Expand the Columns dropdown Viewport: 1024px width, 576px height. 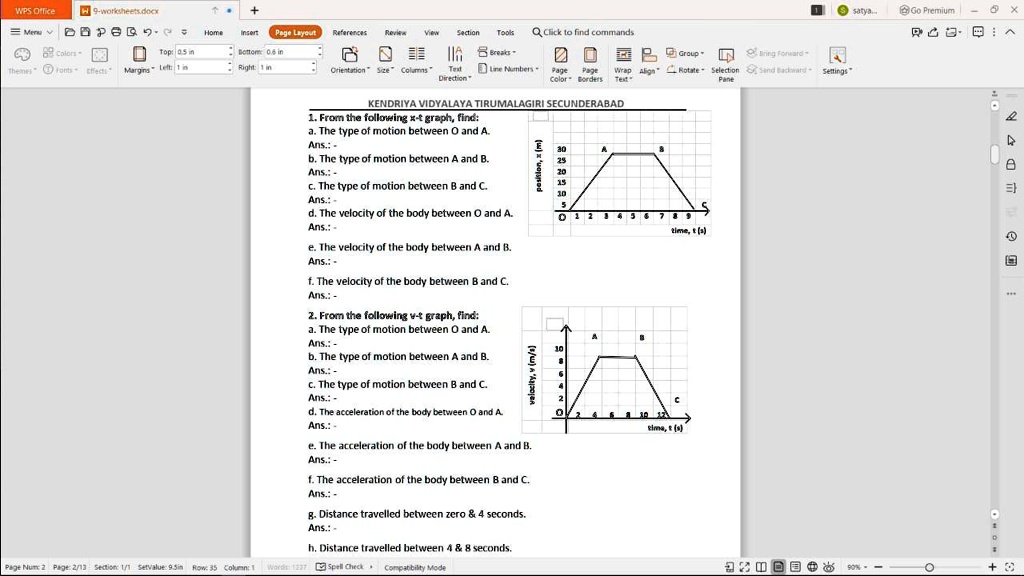(x=416, y=61)
